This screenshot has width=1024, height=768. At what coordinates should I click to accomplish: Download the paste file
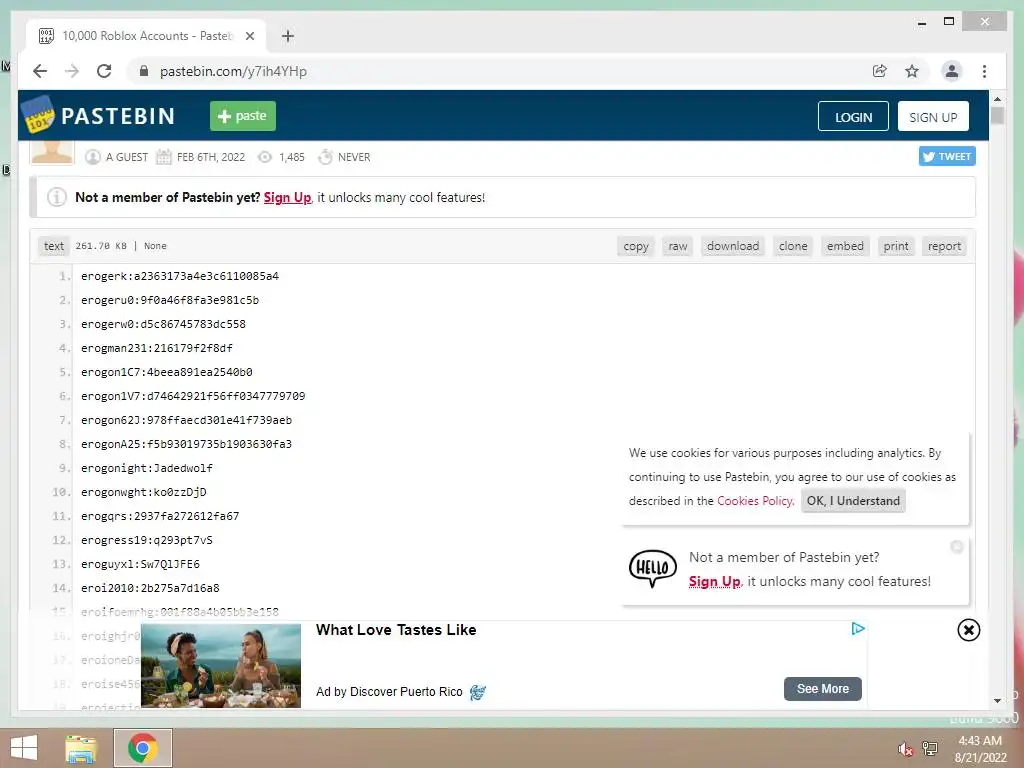point(733,246)
